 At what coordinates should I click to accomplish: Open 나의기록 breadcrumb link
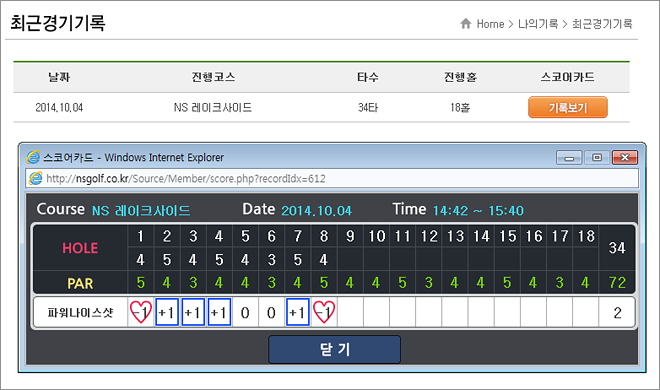(x=538, y=24)
